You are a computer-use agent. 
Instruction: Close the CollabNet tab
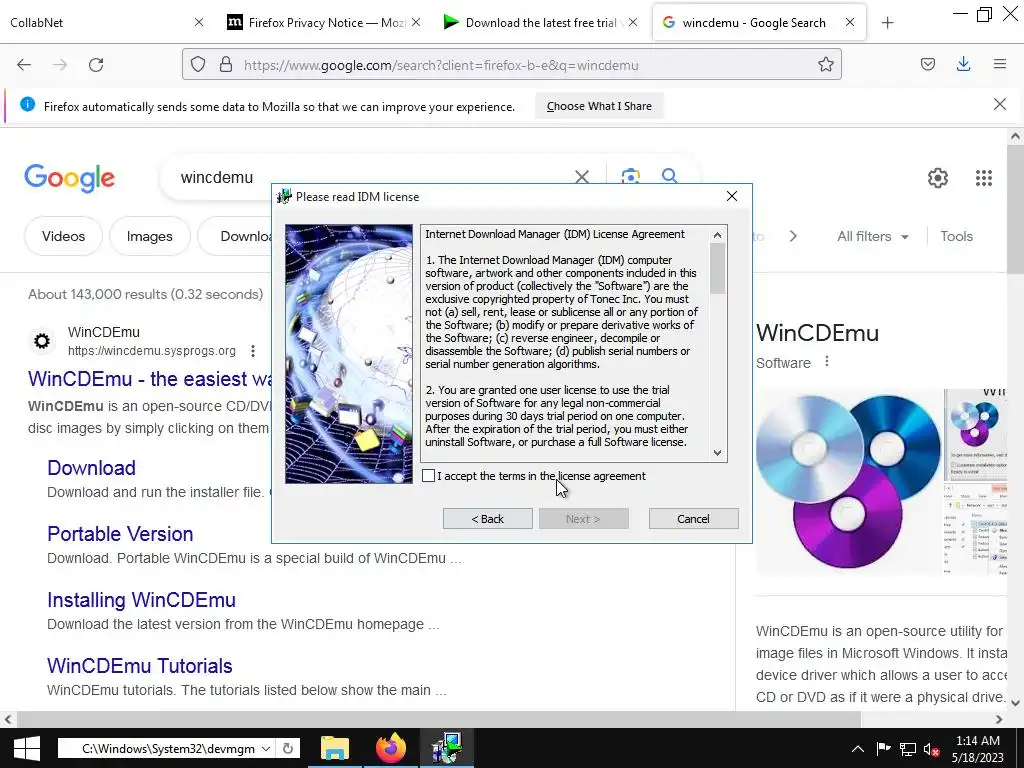coord(199,23)
